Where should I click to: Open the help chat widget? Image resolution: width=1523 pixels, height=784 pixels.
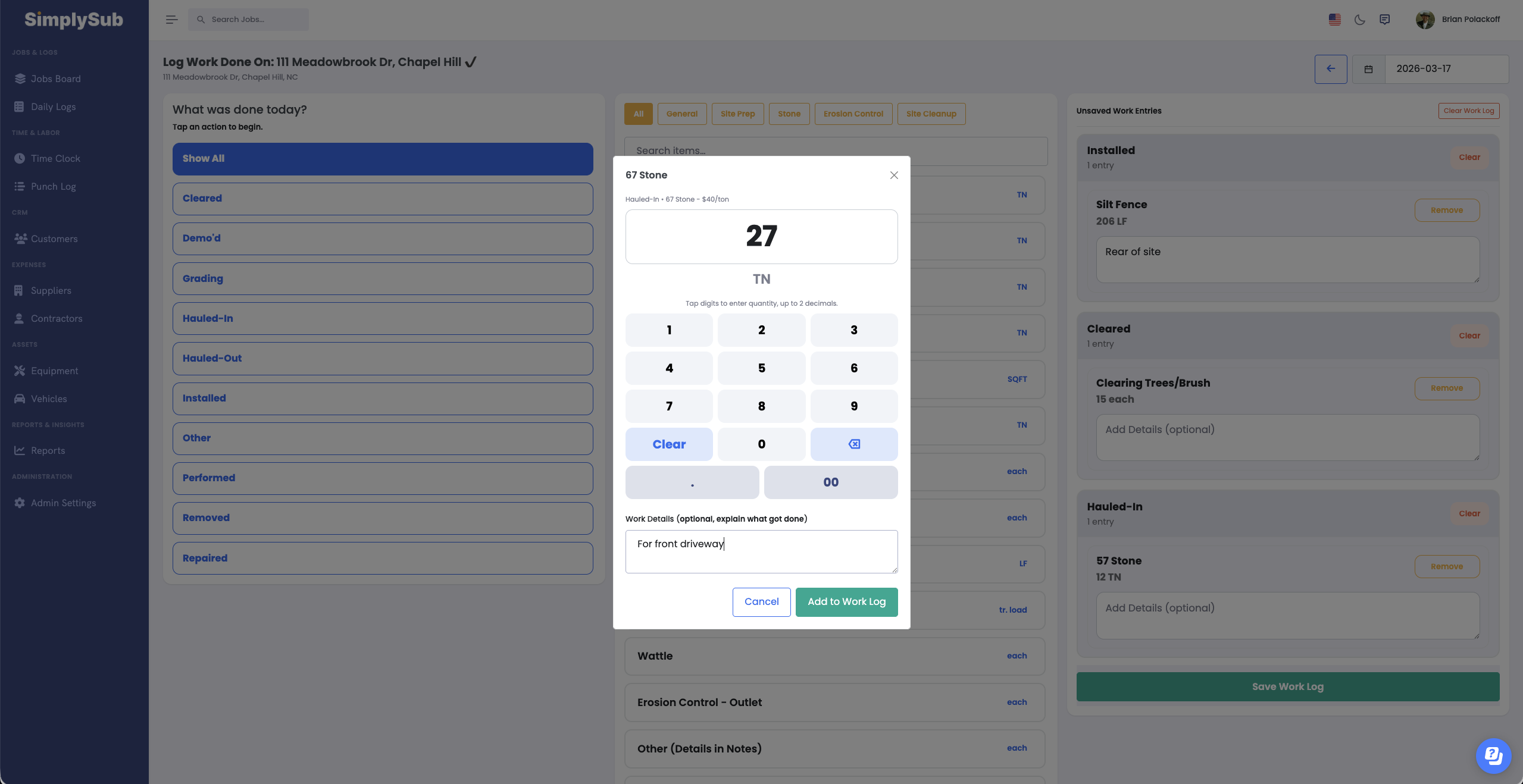1493,755
